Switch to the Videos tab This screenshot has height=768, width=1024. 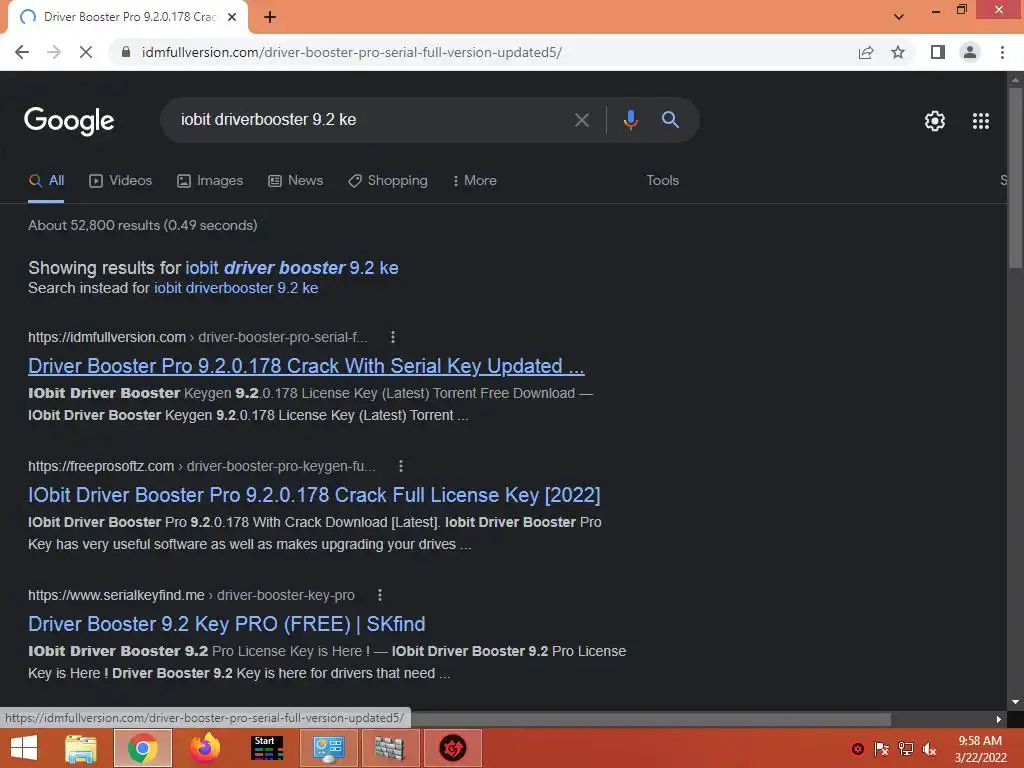coord(120,181)
